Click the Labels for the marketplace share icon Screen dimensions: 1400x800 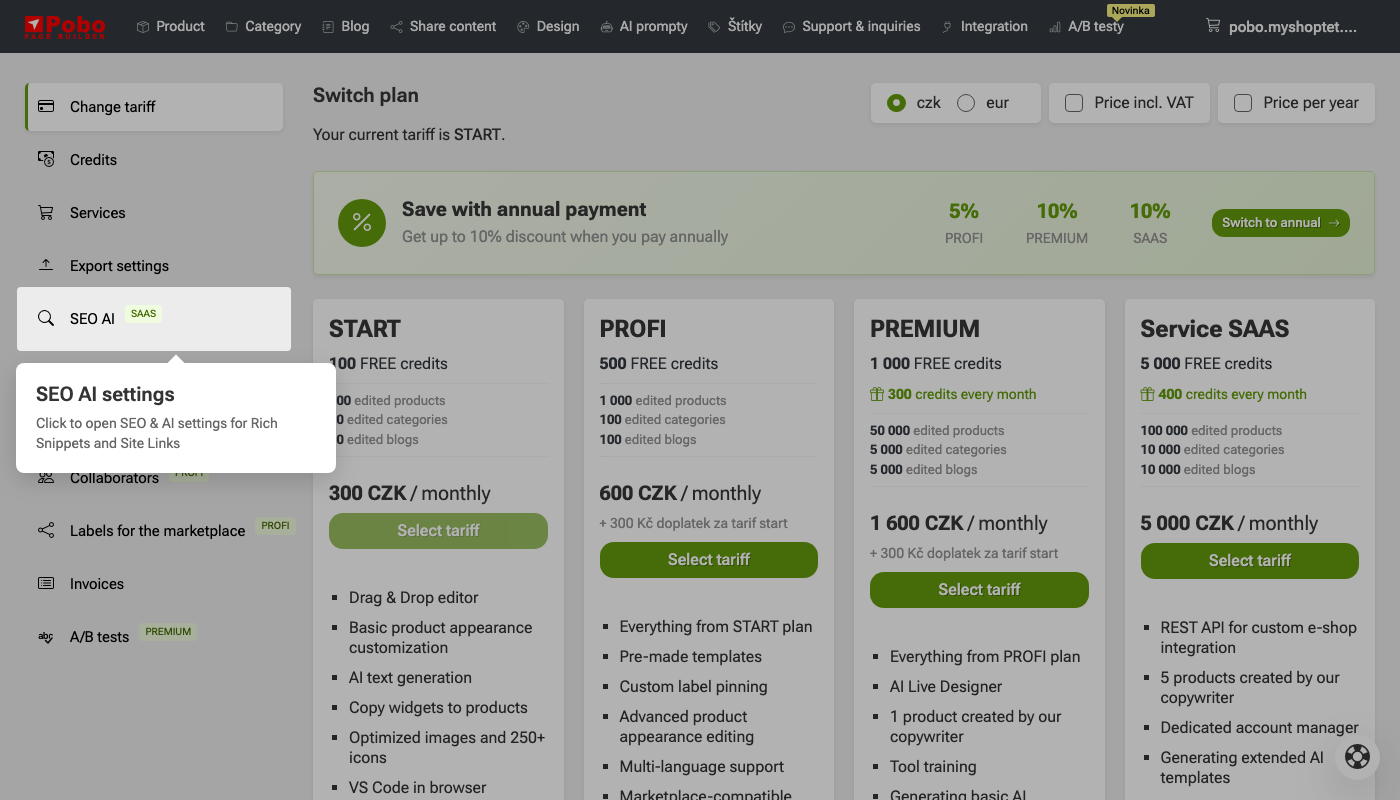click(46, 530)
